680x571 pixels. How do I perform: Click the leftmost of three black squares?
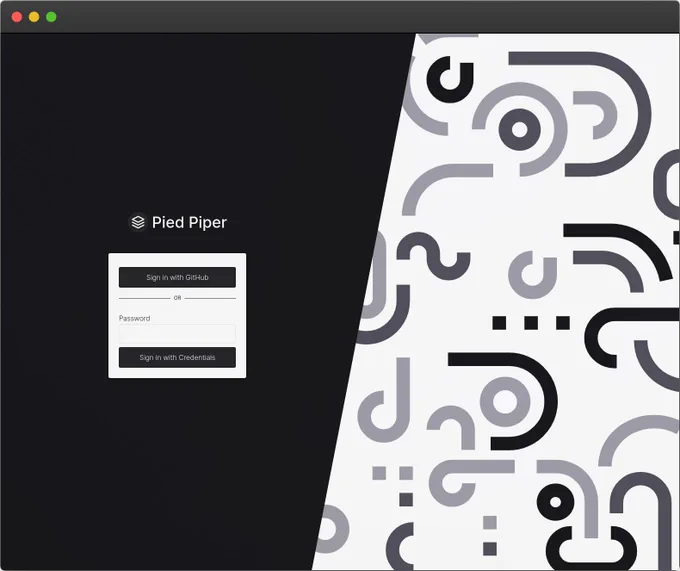tap(499, 323)
